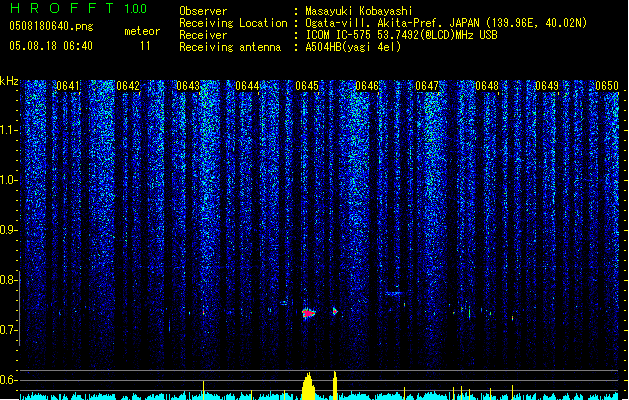This screenshot has height=400, width=629.
Task: Click the ICOM IC-575 receiver description
Action: point(401,35)
